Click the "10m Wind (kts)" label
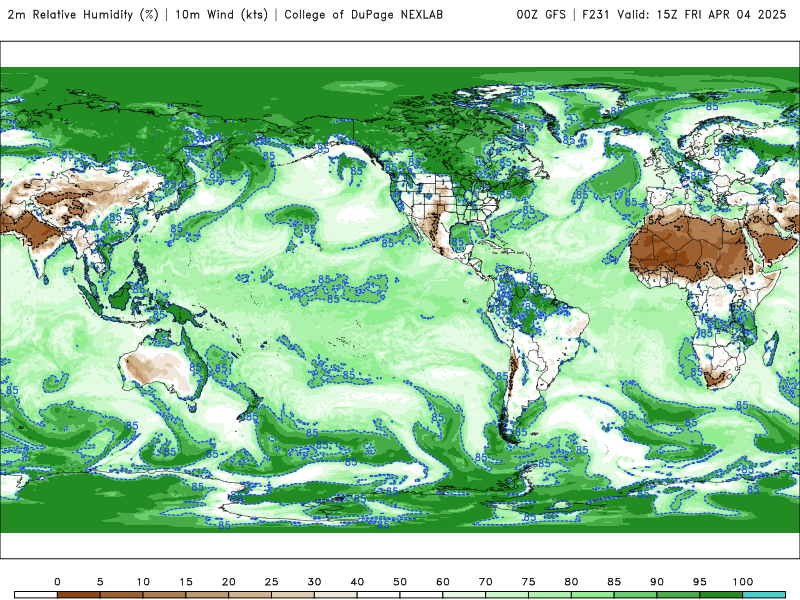 click(221, 15)
